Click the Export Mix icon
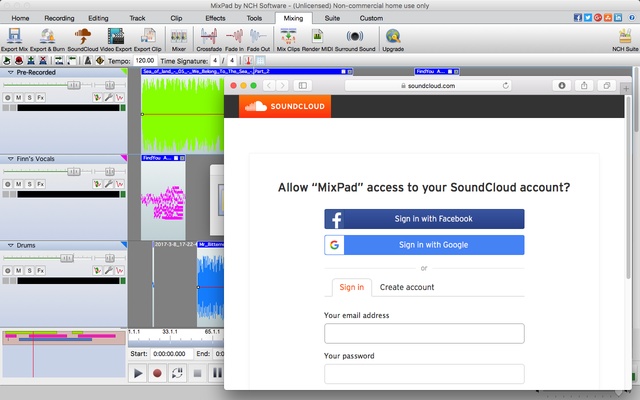Image resolution: width=640 pixels, height=400 pixels. click(x=15, y=39)
